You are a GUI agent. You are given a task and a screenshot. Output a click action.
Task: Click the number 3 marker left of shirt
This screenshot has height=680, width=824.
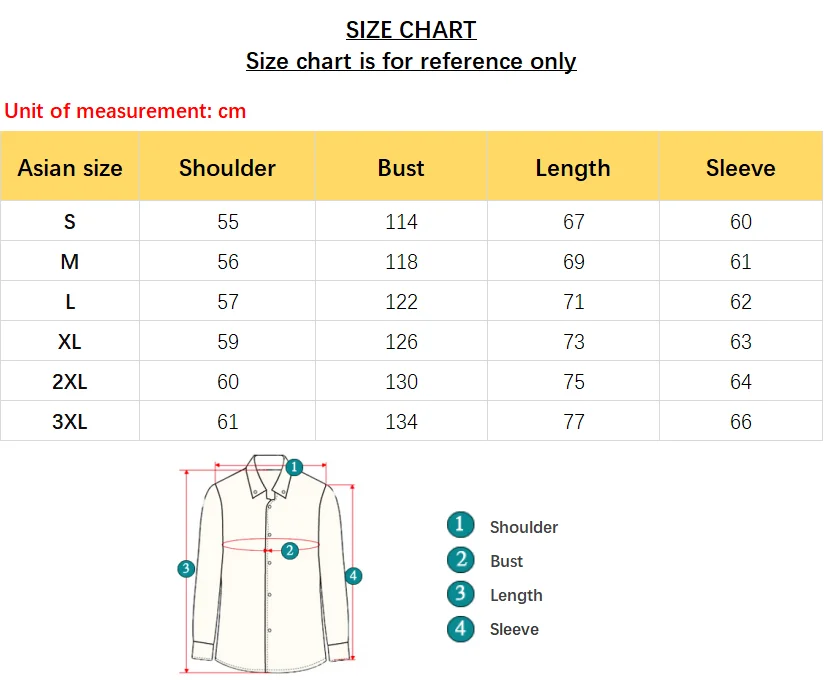[x=186, y=569]
